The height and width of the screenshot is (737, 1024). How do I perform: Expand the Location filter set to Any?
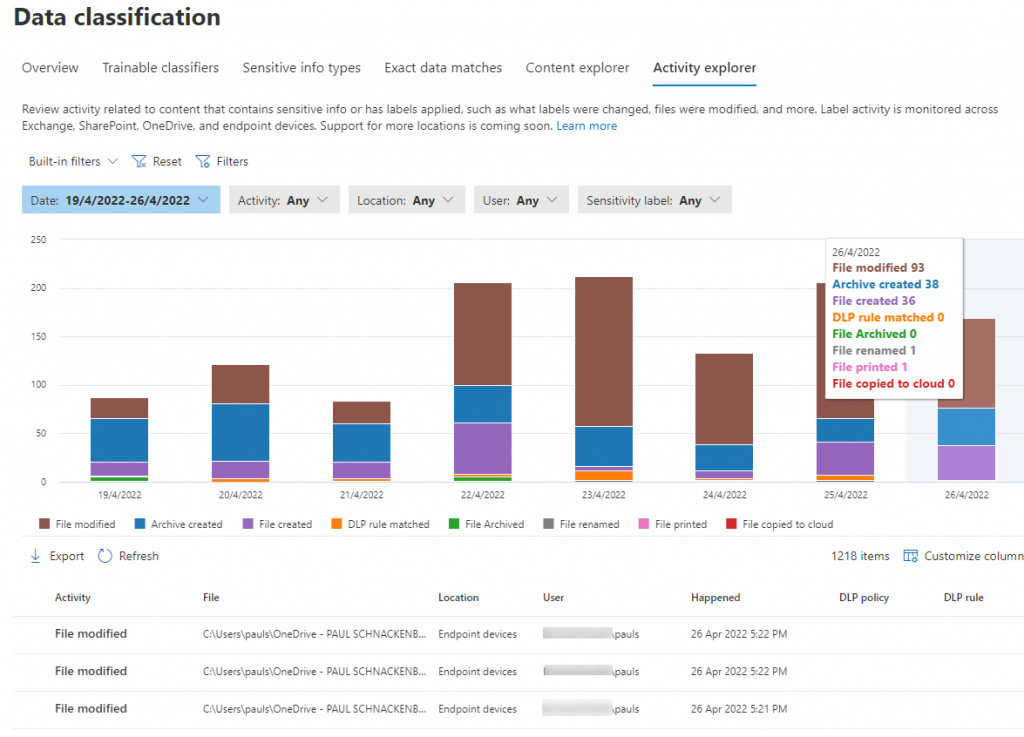coord(406,199)
